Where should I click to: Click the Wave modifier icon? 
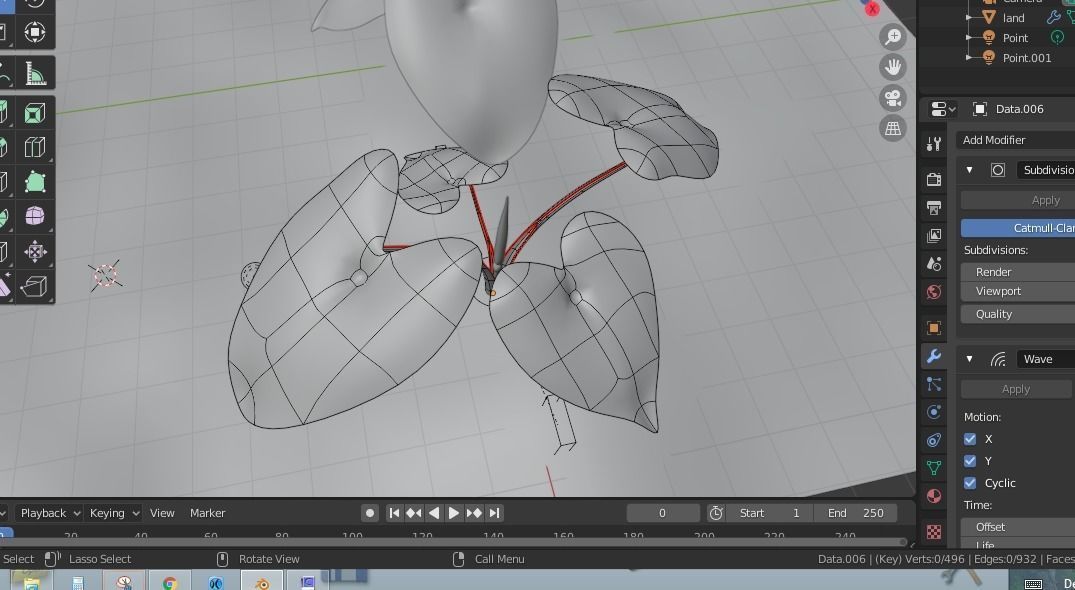[998, 359]
